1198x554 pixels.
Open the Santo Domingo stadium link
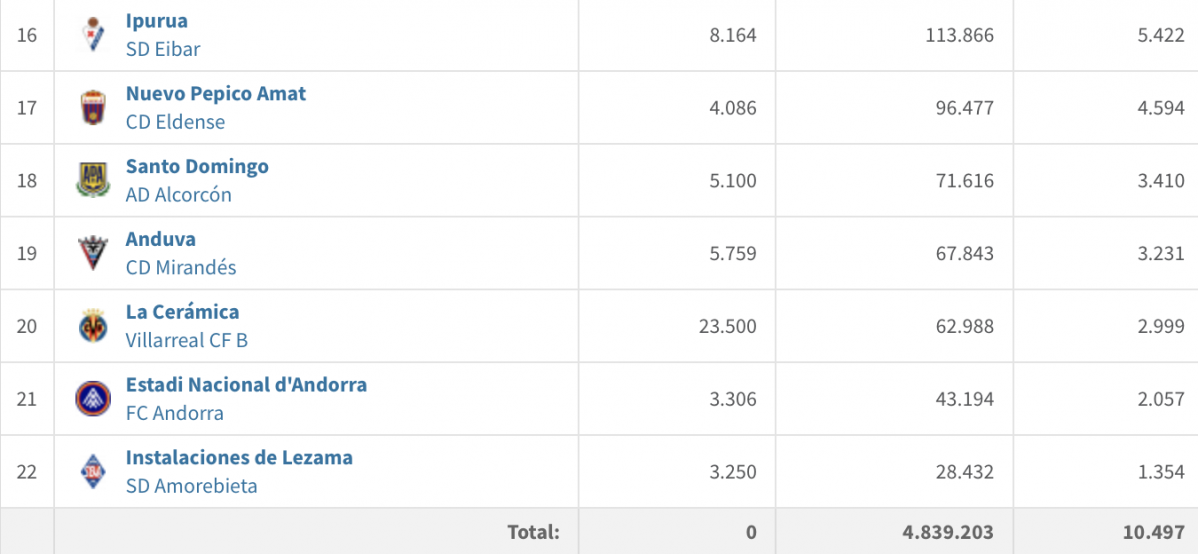tap(197, 166)
